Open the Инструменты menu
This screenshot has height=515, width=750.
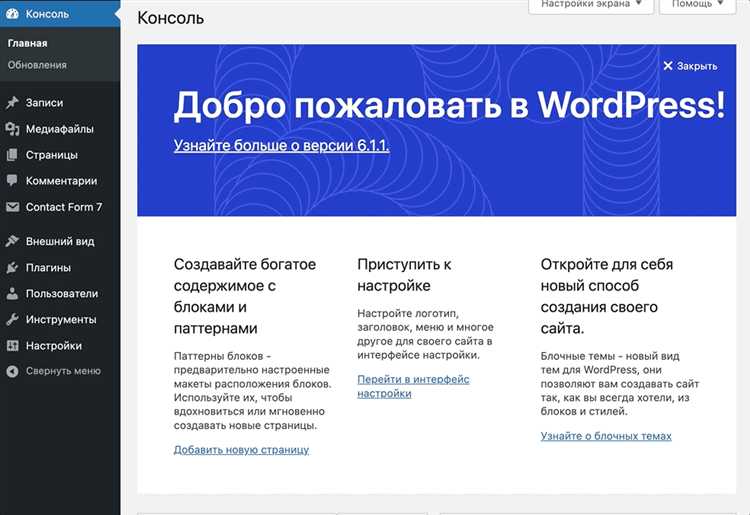point(60,319)
